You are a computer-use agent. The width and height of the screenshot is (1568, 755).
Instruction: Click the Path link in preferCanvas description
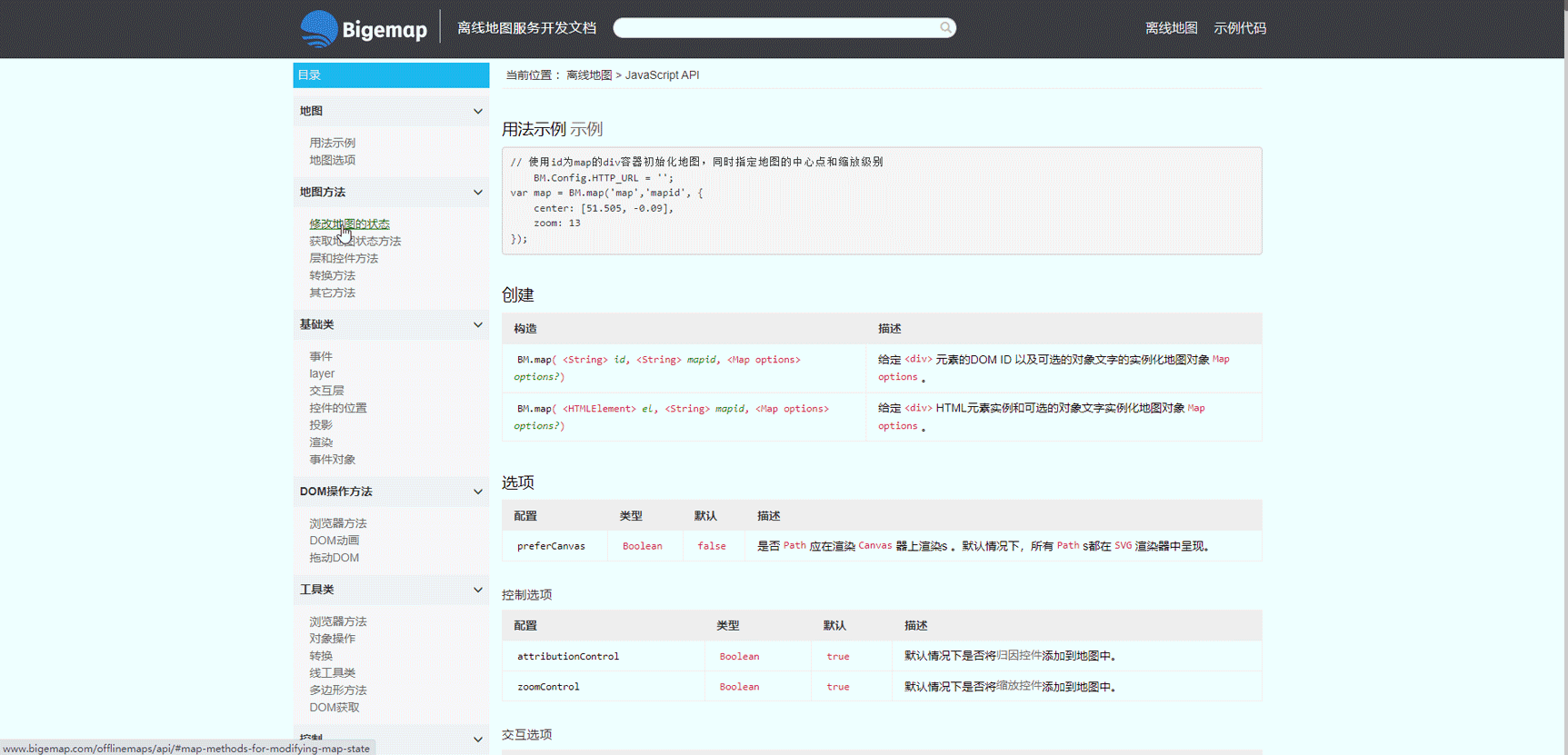(794, 545)
